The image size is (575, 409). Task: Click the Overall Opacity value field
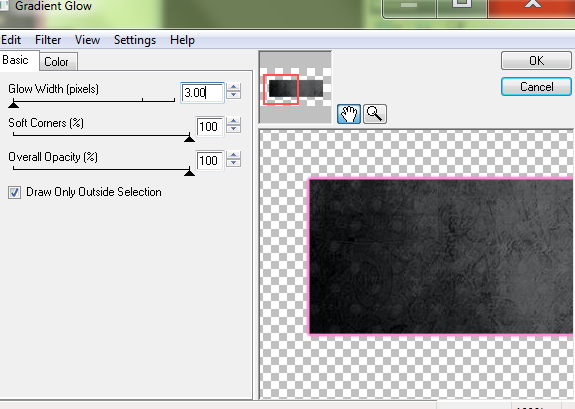(209, 161)
